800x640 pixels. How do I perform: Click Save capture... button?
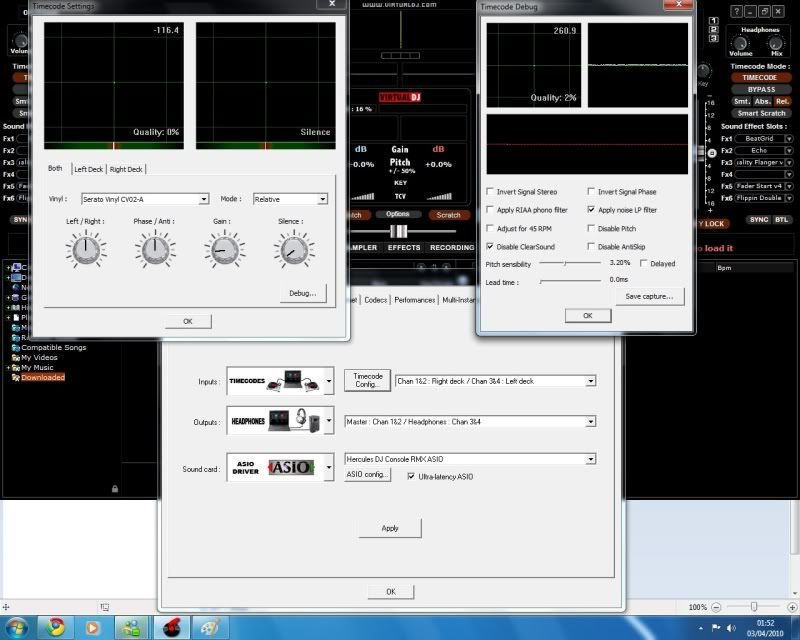point(649,297)
